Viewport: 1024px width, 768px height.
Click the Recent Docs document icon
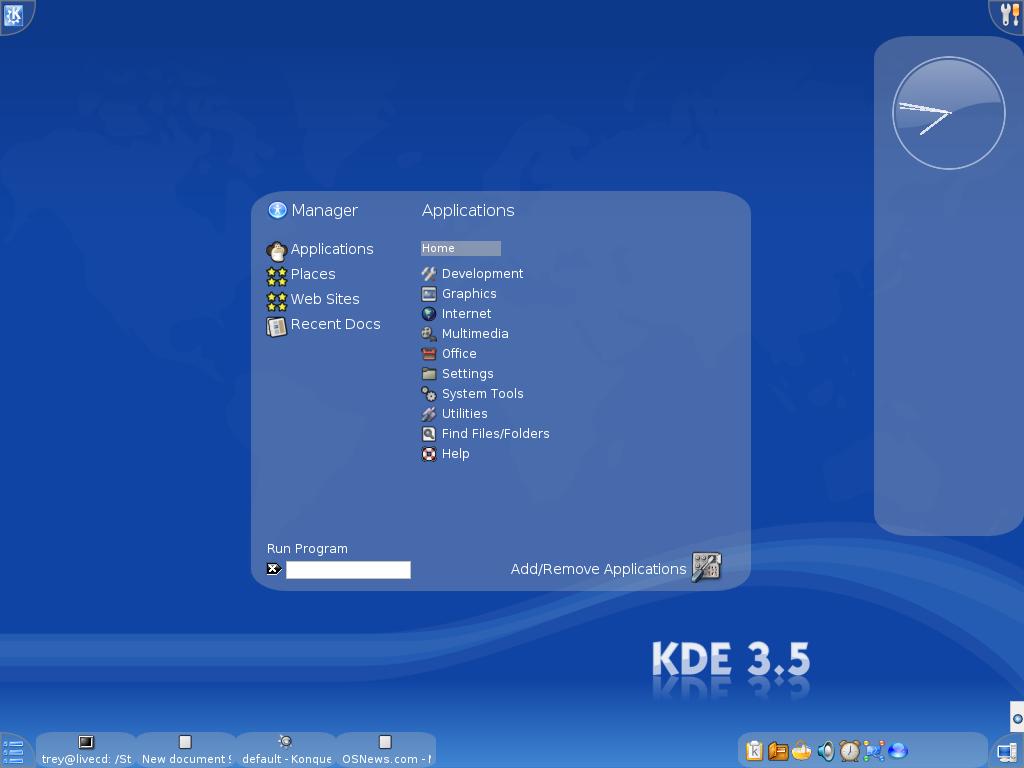277,327
